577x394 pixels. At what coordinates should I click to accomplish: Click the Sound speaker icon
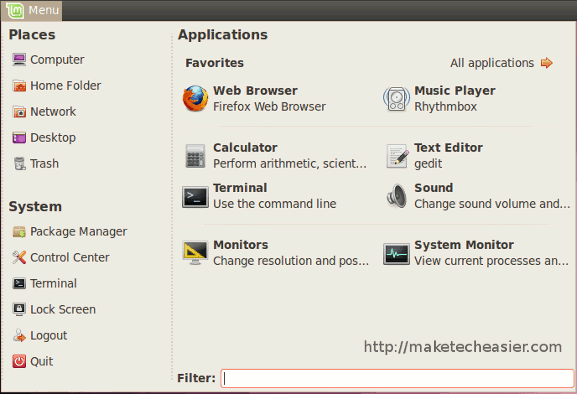point(397,196)
